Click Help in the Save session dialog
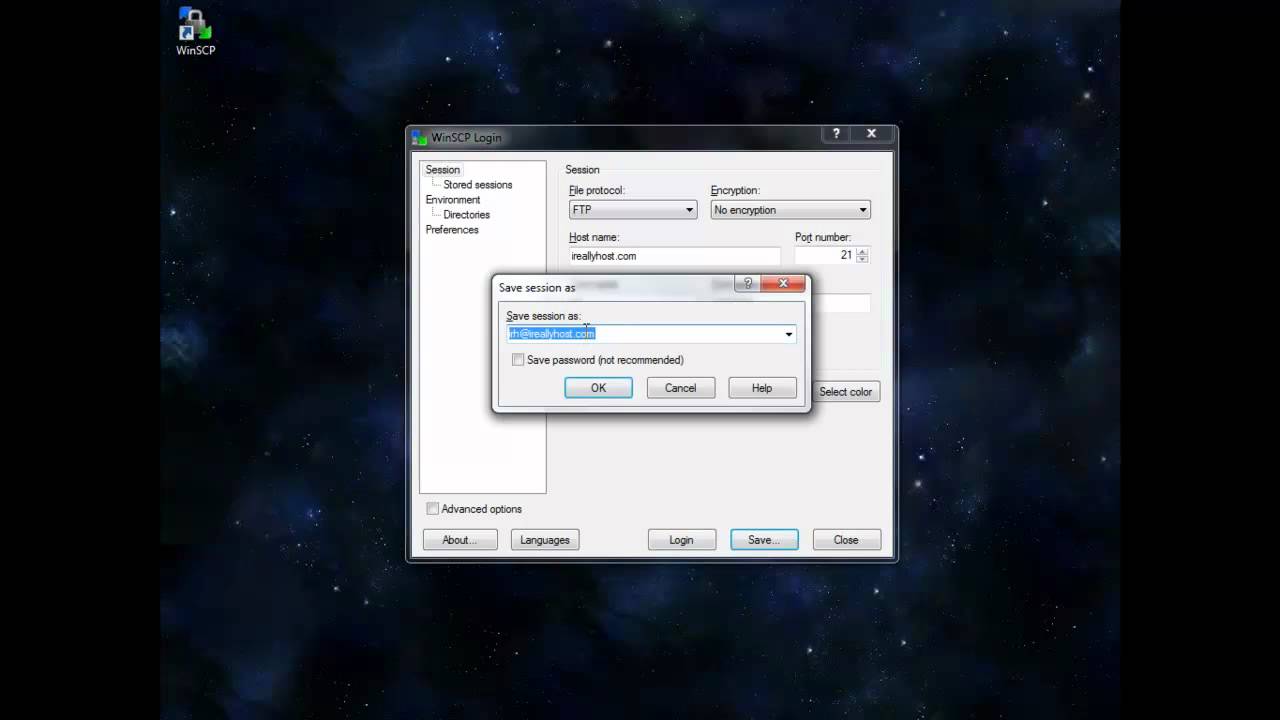Image resolution: width=1280 pixels, height=720 pixels. pyautogui.click(x=762, y=388)
